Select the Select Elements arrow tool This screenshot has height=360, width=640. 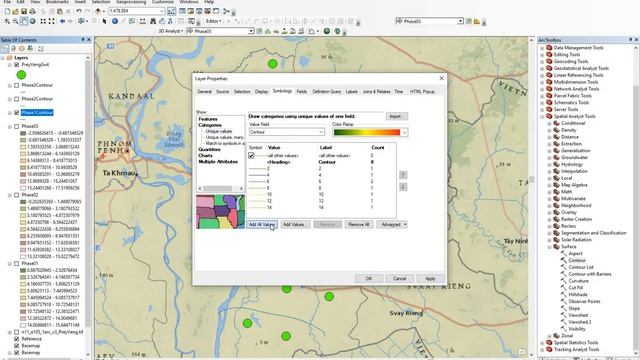[x=104, y=21]
